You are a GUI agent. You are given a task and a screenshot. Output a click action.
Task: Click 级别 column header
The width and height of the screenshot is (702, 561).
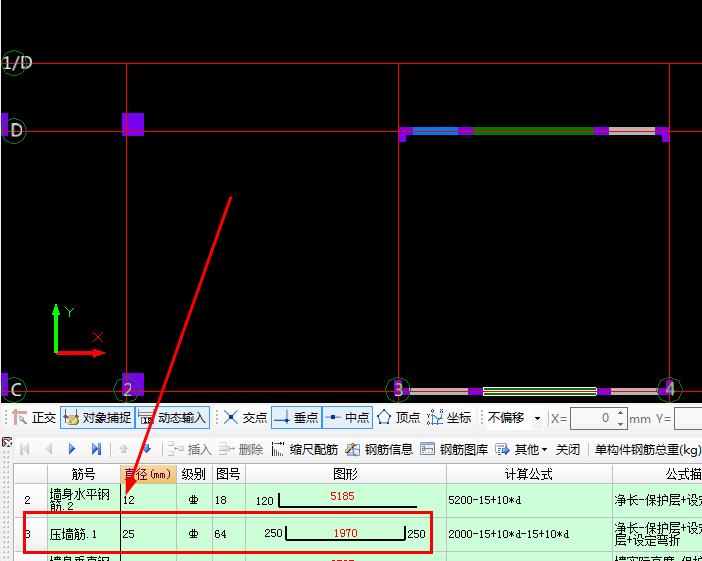pyautogui.click(x=194, y=474)
